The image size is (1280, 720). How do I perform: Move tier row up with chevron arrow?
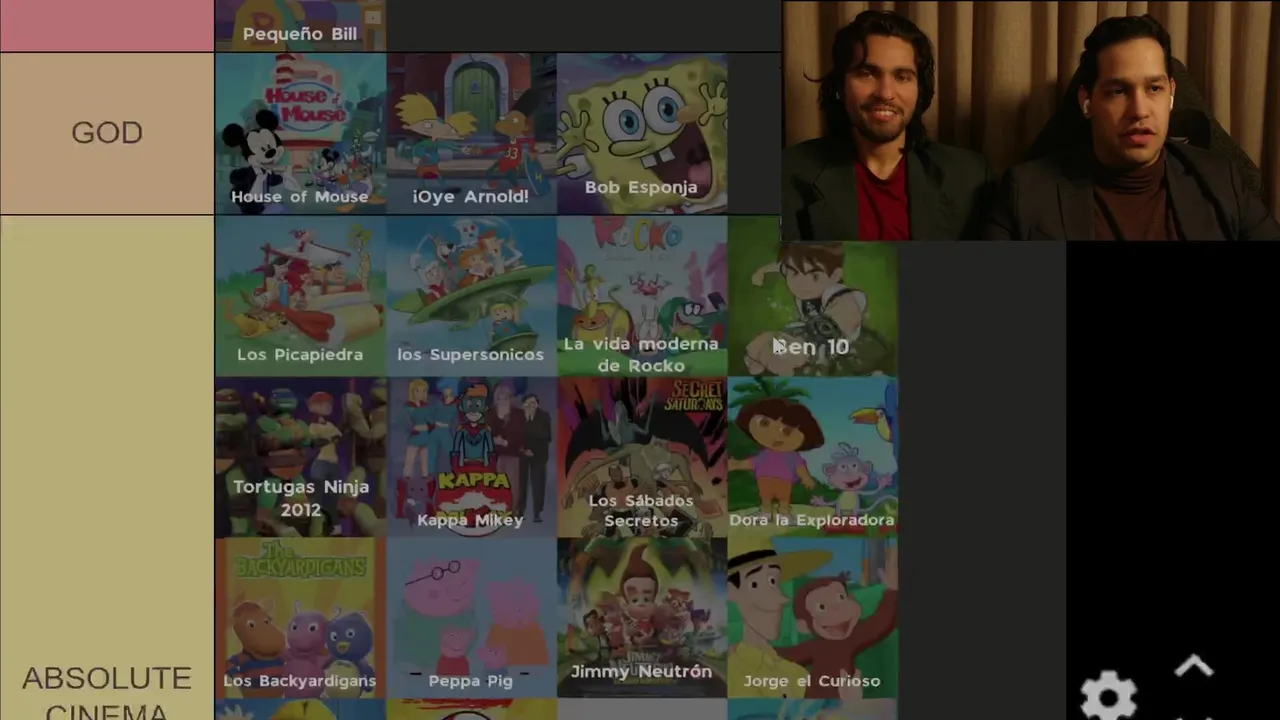pos(1193,666)
